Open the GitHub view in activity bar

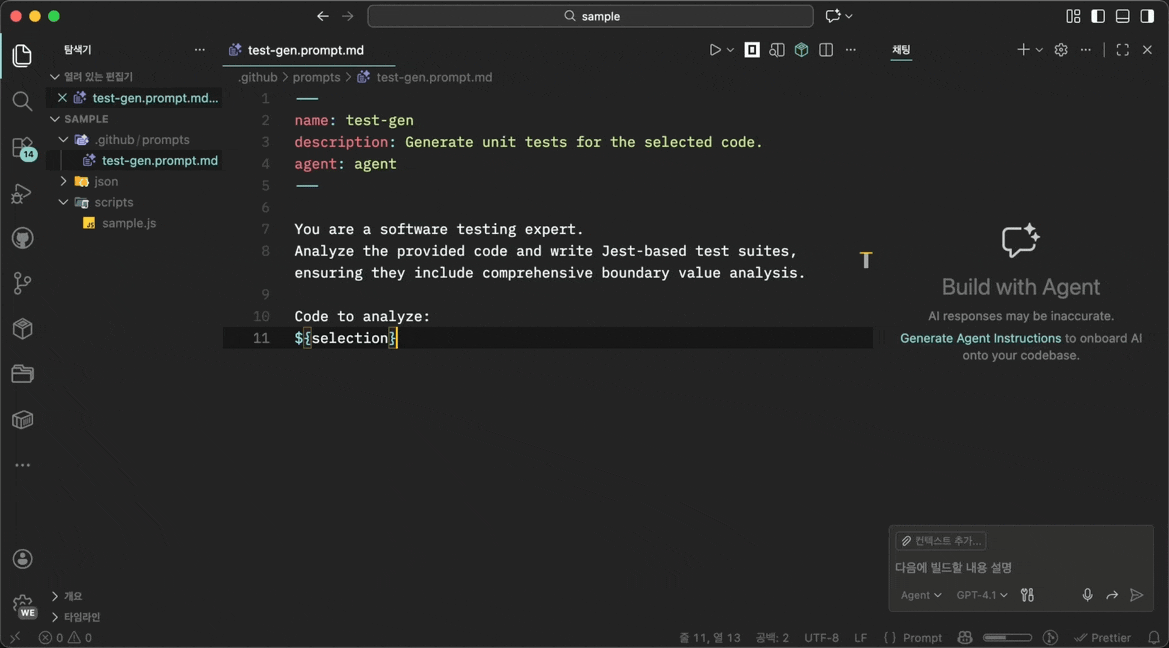click(22, 239)
